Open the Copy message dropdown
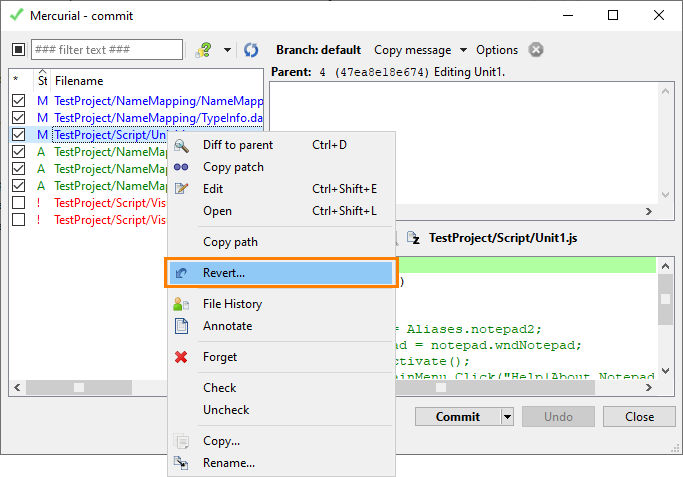The width and height of the screenshot is (683, 477). click(x=463, y=50)
